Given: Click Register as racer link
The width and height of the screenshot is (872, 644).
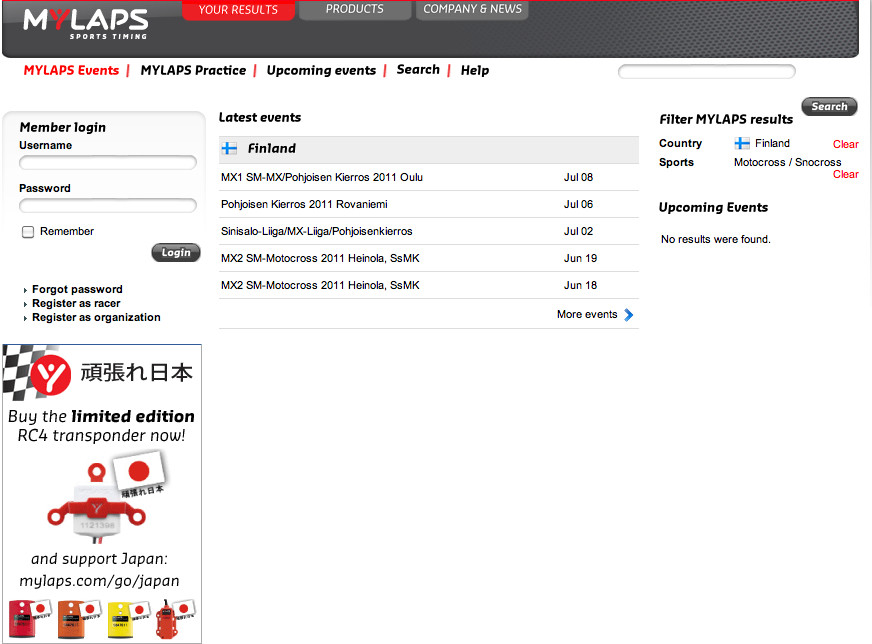Looking at the screenshot, I should (76, 303).
